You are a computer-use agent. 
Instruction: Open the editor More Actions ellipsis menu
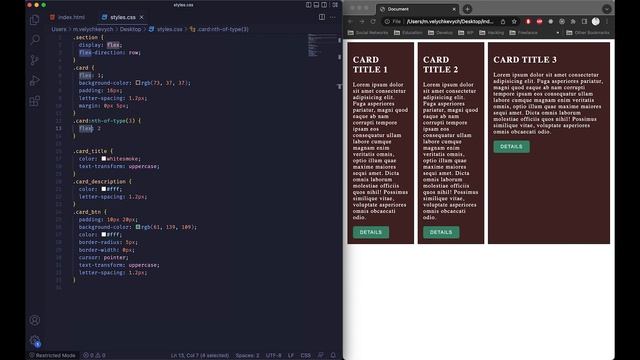click(333, 17)
